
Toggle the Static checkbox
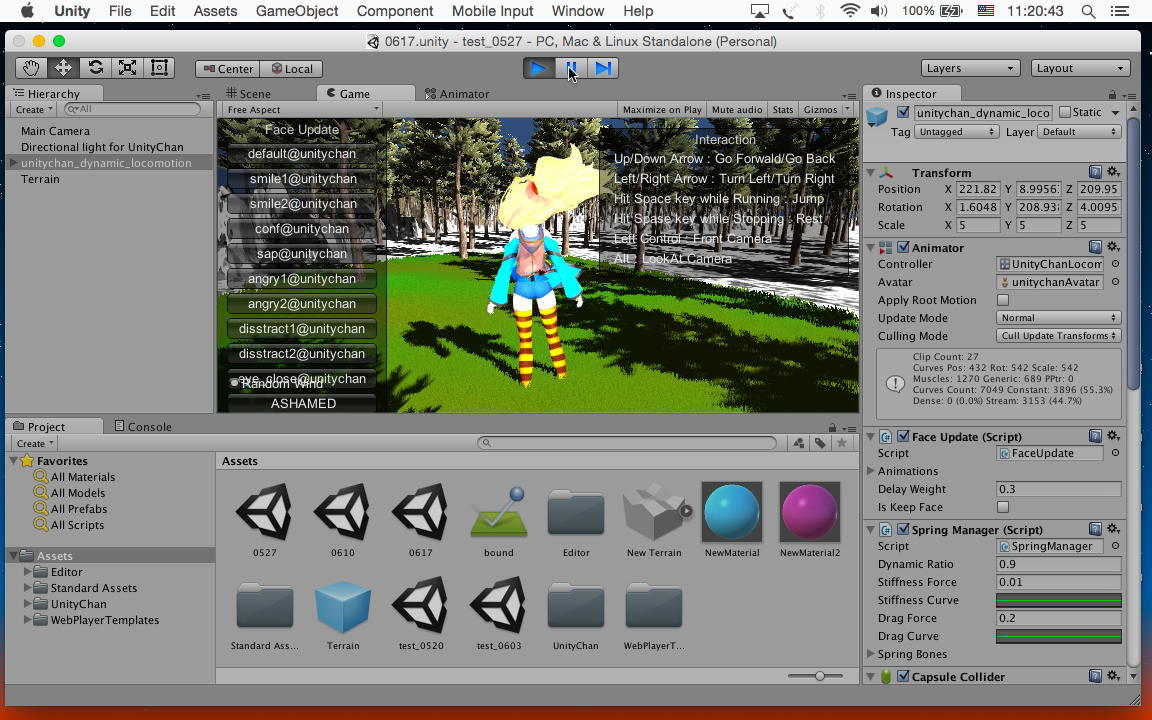(x=1065, y=112)
